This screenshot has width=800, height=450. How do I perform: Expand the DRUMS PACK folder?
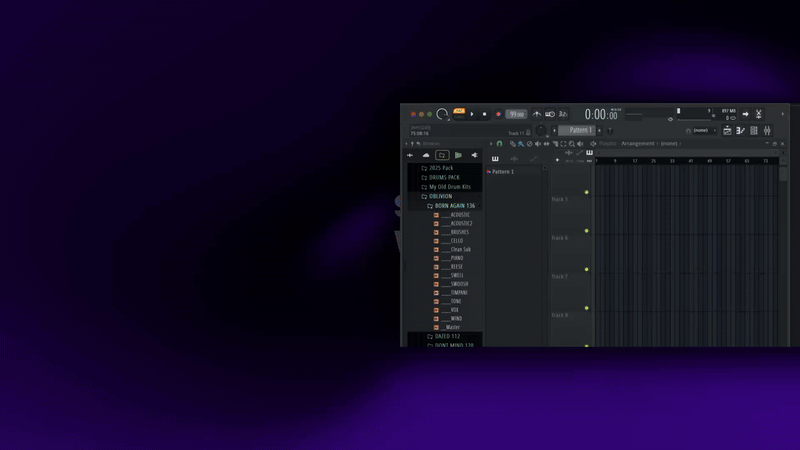444,178
